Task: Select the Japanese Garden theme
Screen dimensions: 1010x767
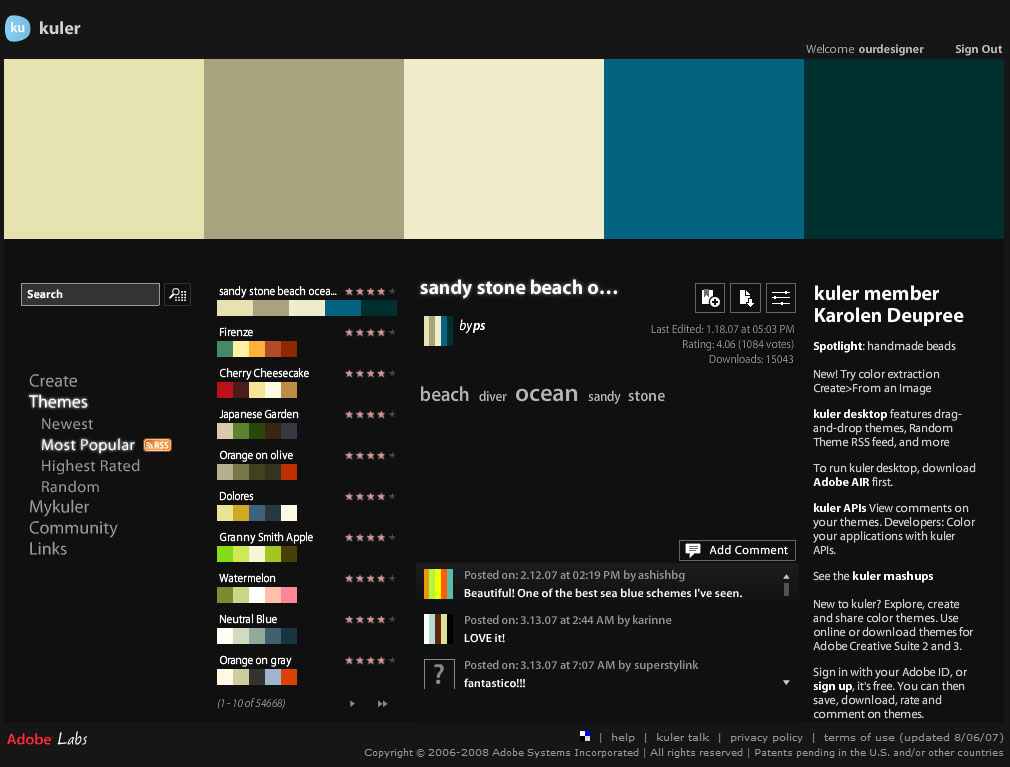Action: 257,431
